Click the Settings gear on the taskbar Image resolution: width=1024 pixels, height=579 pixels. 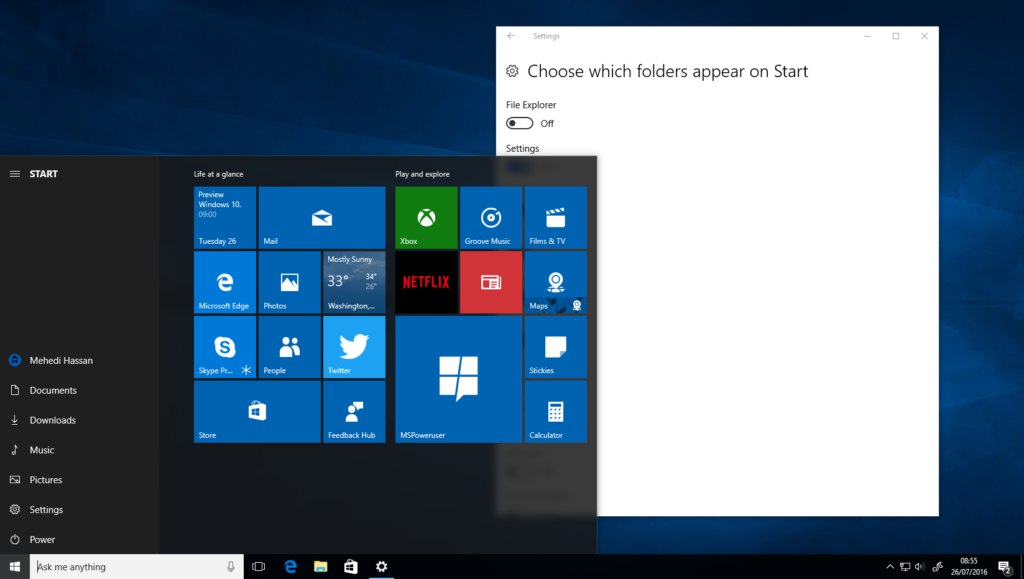coord(381,567)
